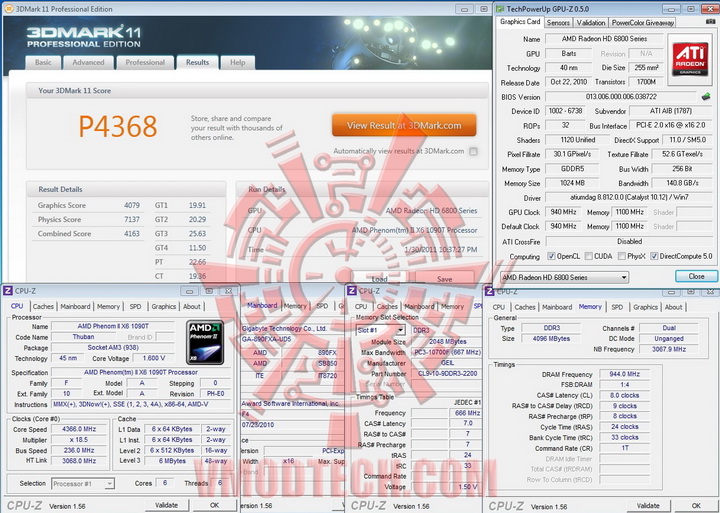Open the Slot #1 memory slot dropdown
The width and height of the screenshot is (720, 513).
(x=380, y=330)
